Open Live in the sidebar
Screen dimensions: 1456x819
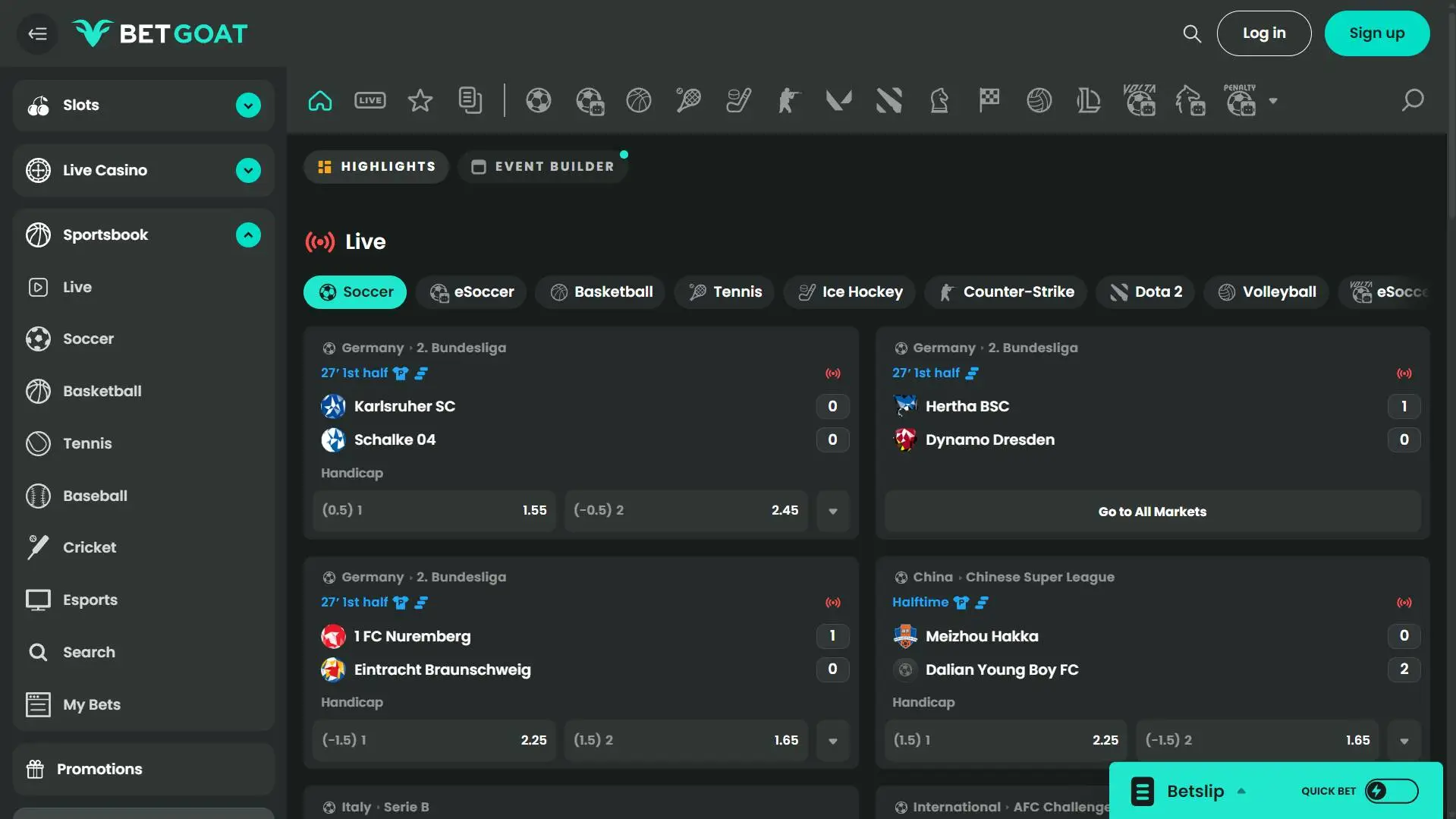click(143, 288)
